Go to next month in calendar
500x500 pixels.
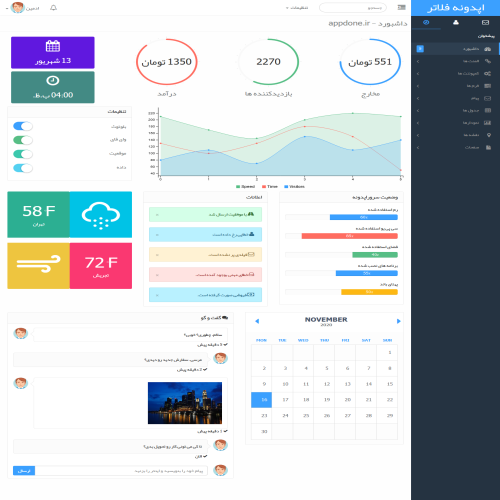[398, 321]
